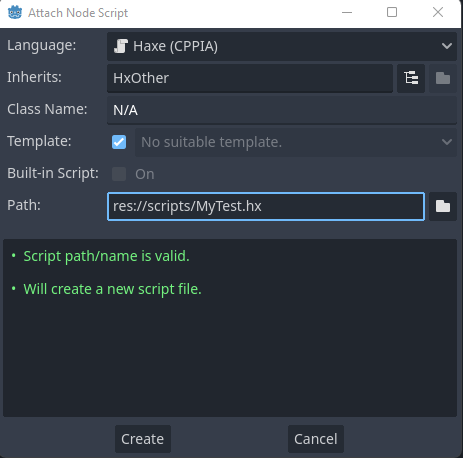
Task: Click the Inherits folder browse icon
Action: (x=443, y=78)
